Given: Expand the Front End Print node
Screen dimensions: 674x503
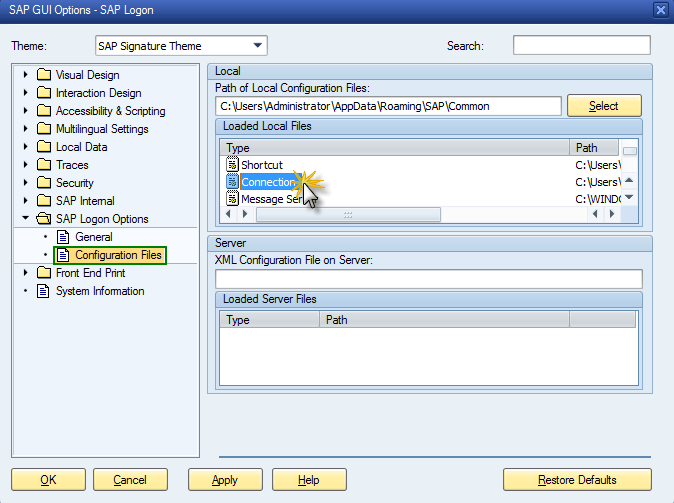Looking at the screenshot, I should 26,273.
